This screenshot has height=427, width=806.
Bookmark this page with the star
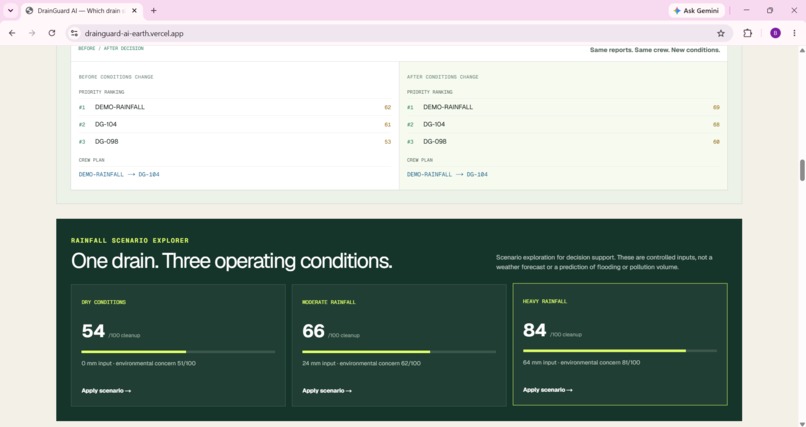721,33
